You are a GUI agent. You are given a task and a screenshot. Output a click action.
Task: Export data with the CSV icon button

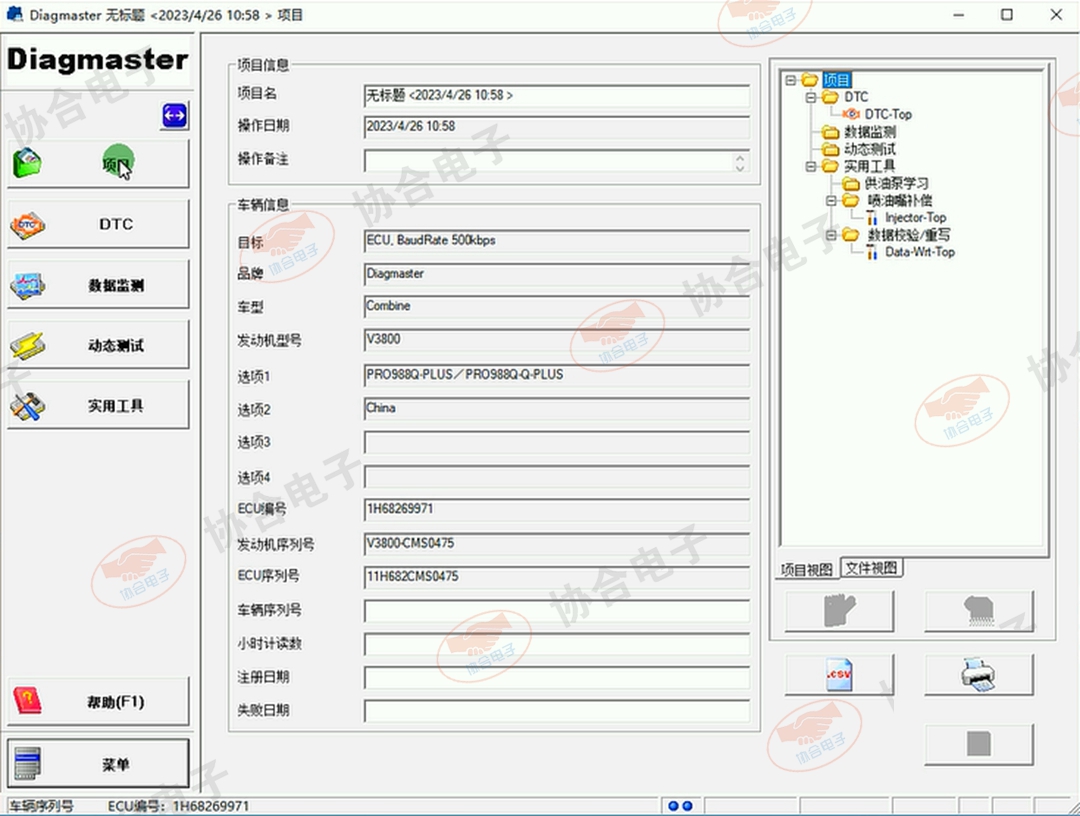coord(839,674)
